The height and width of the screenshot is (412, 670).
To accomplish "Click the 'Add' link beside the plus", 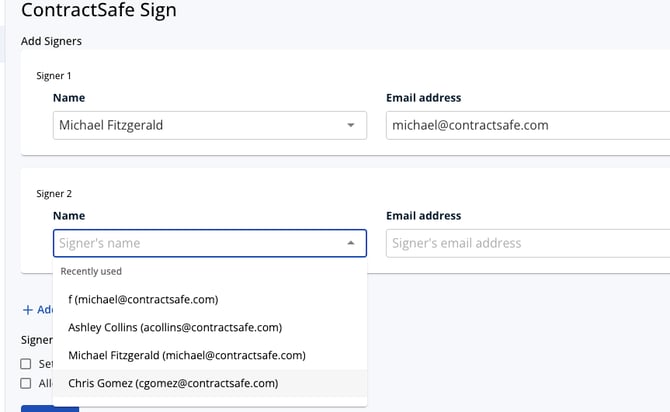I will tap(45, 310).
